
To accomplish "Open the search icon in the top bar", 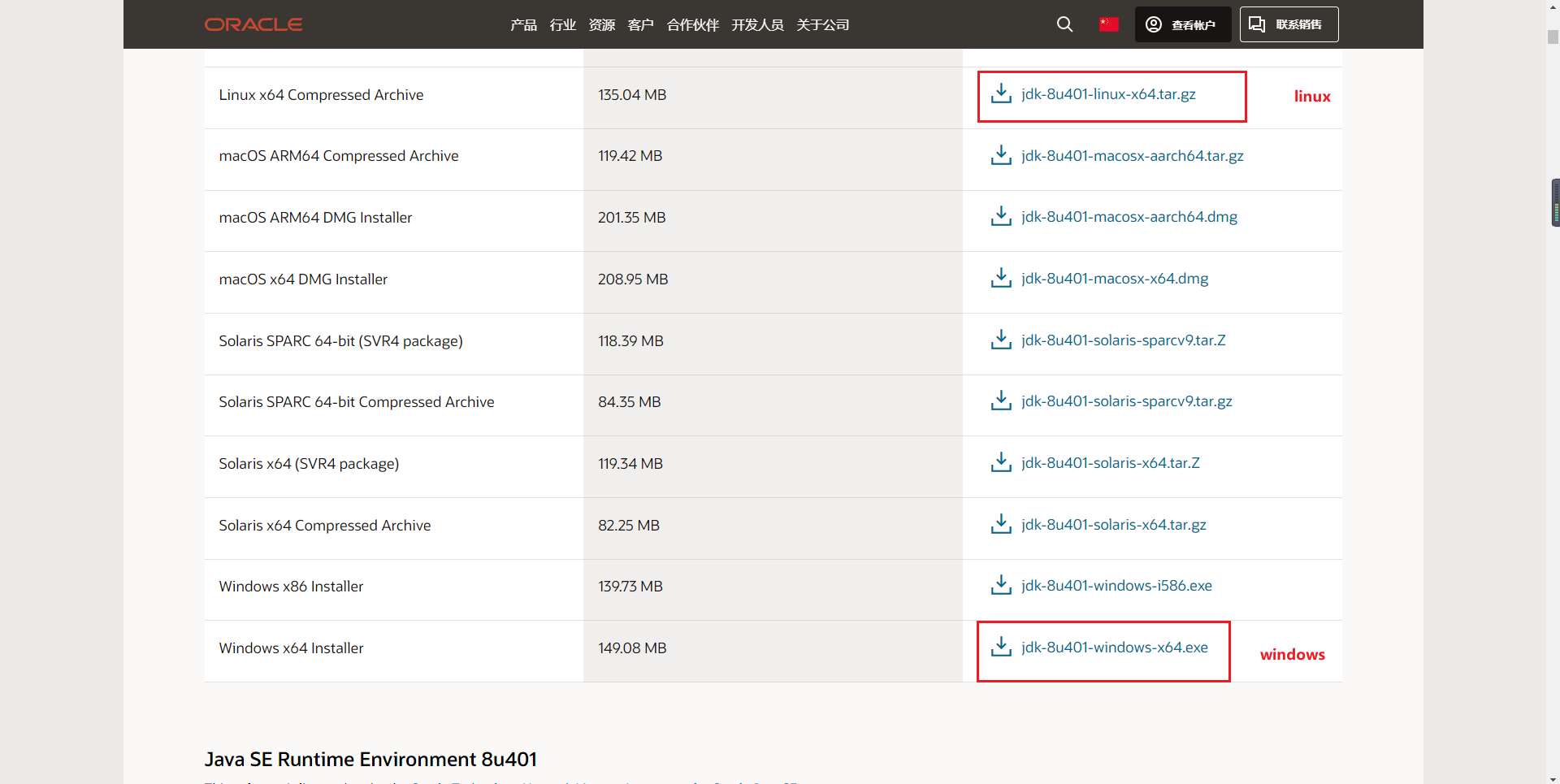I will pyautogui.click(x=1064, y=24).
